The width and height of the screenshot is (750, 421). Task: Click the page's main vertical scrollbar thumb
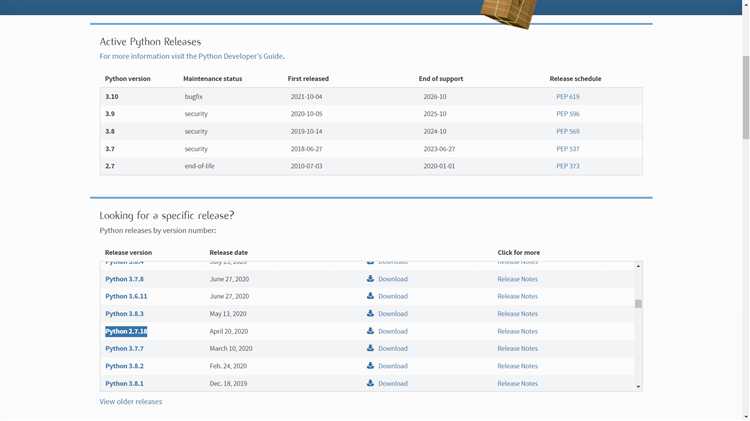[x=746, y=97]
